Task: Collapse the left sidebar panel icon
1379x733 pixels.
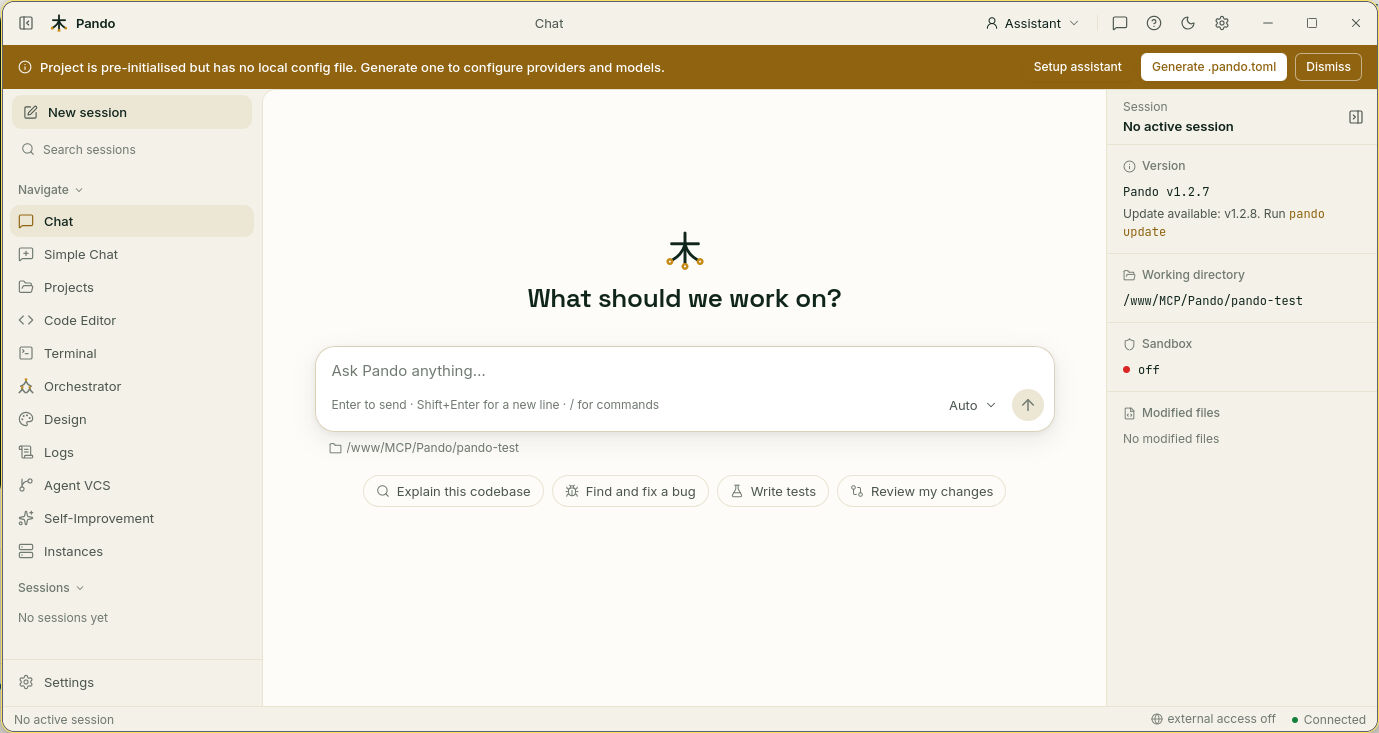Action: click(x=26, y=23)
